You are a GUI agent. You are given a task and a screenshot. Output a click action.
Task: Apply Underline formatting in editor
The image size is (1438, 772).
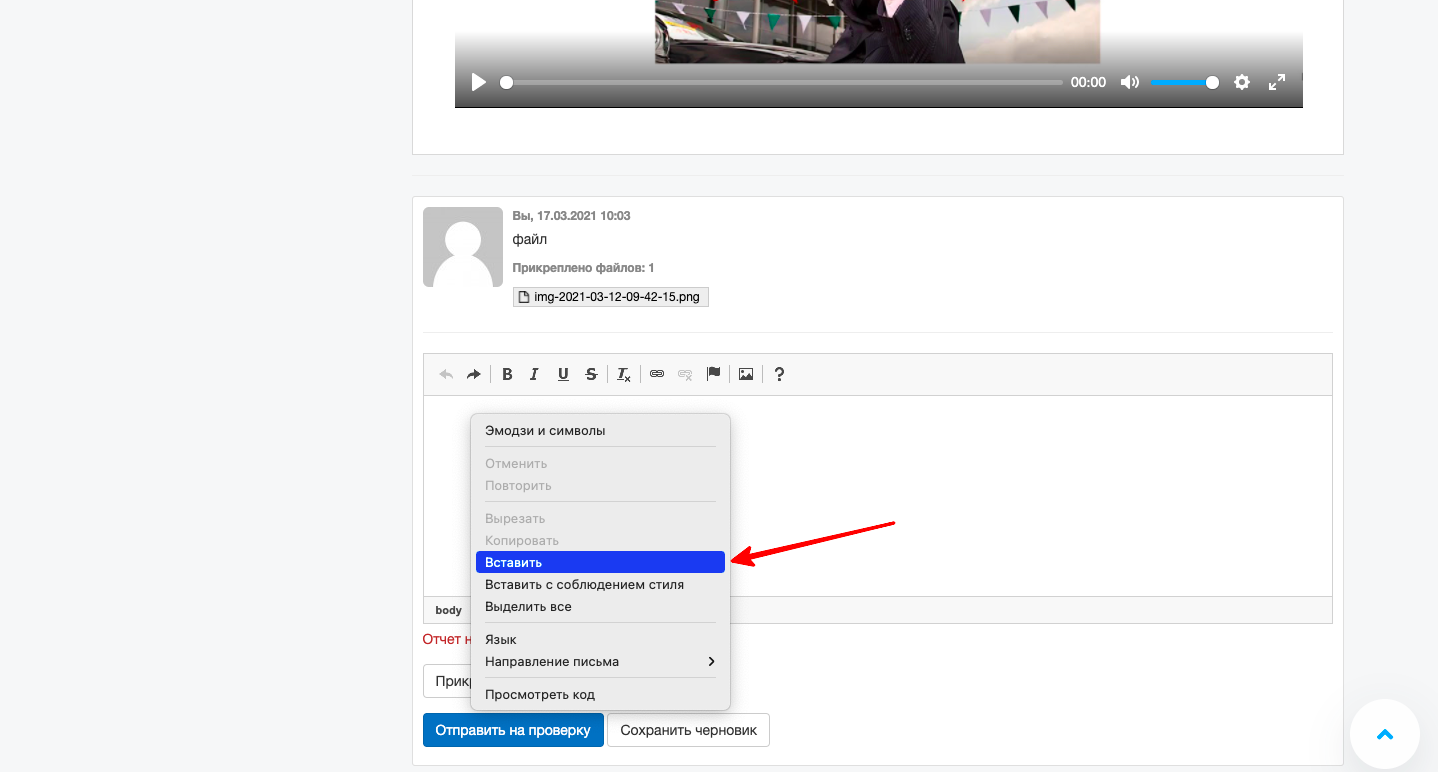pos(563,374)
